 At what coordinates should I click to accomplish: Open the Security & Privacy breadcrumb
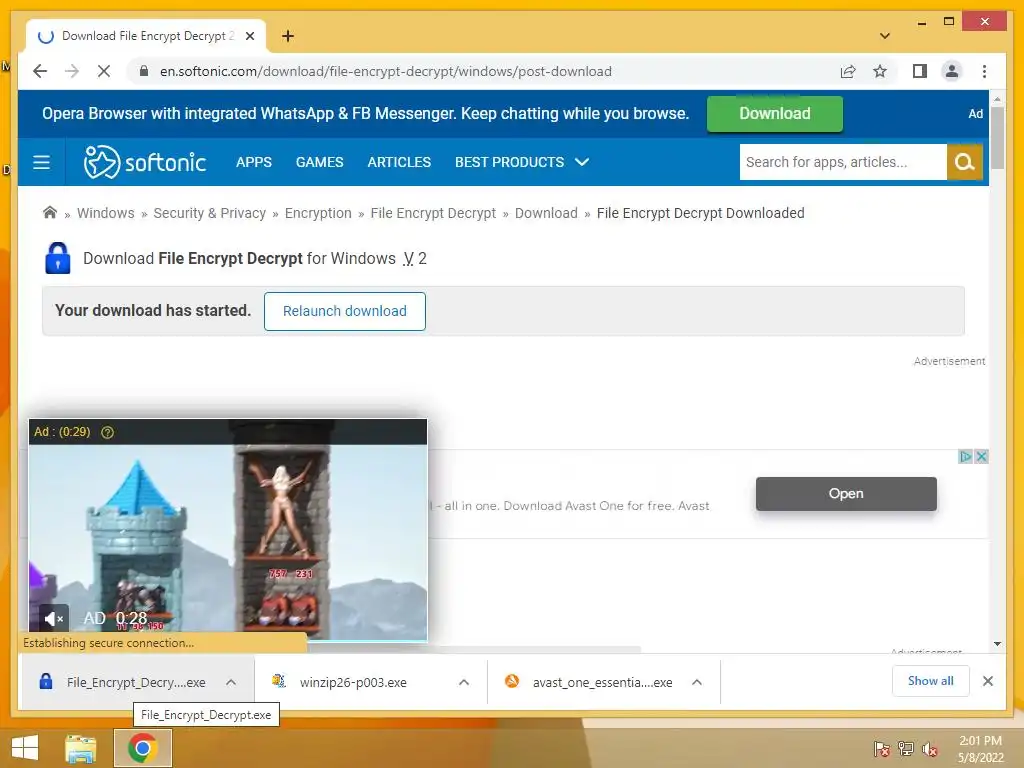(x=209, y=213)
